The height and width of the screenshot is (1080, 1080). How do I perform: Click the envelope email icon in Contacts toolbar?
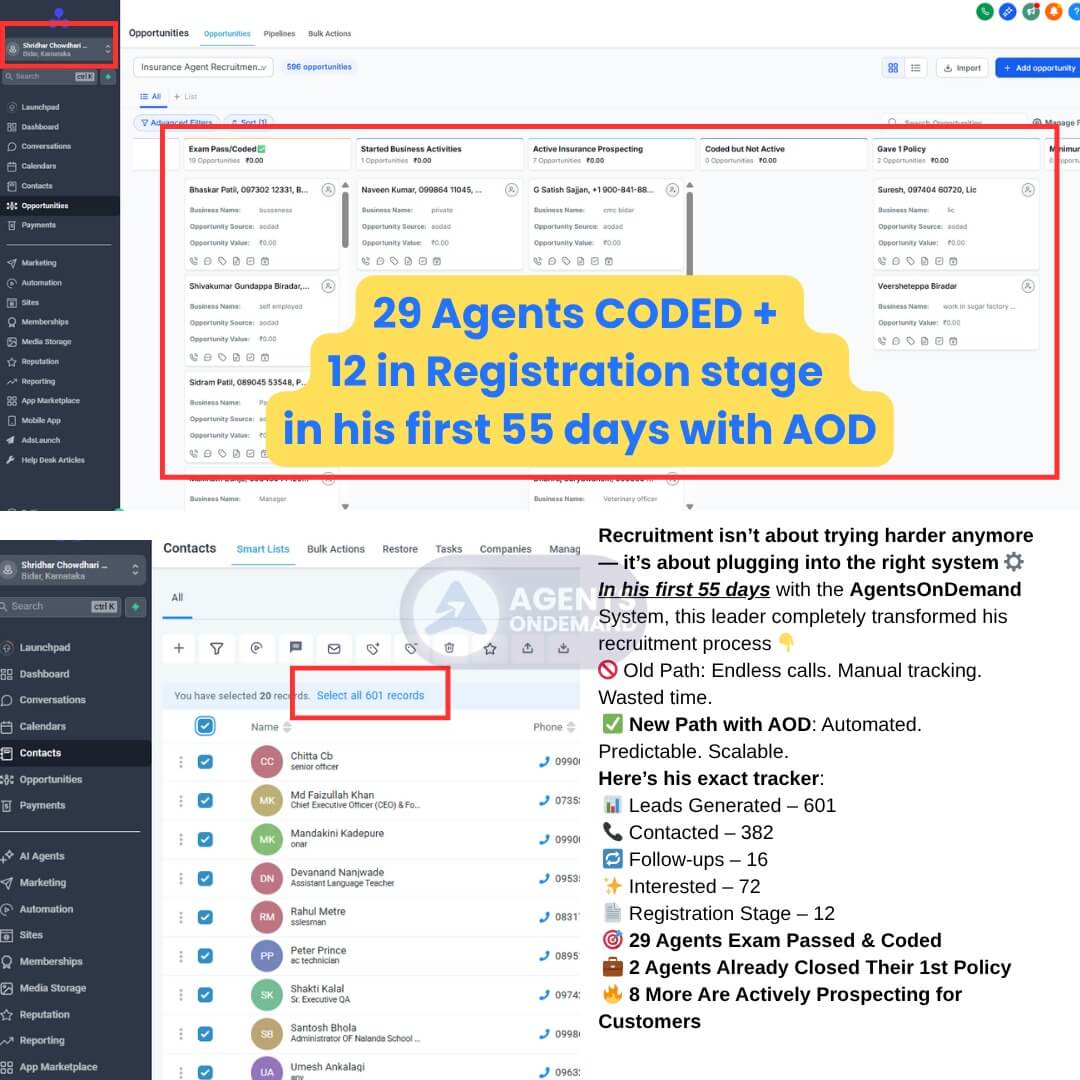[x=334, y=648]
